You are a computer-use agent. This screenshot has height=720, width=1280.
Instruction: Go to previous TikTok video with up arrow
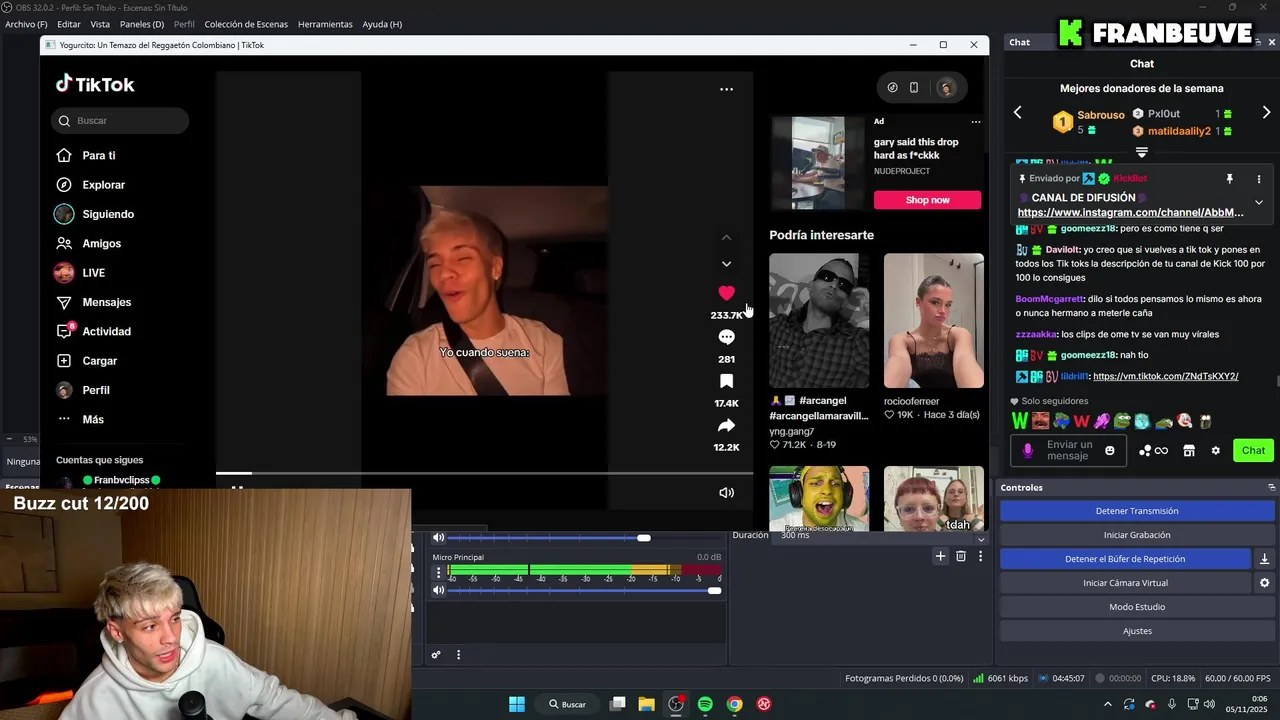726,237
